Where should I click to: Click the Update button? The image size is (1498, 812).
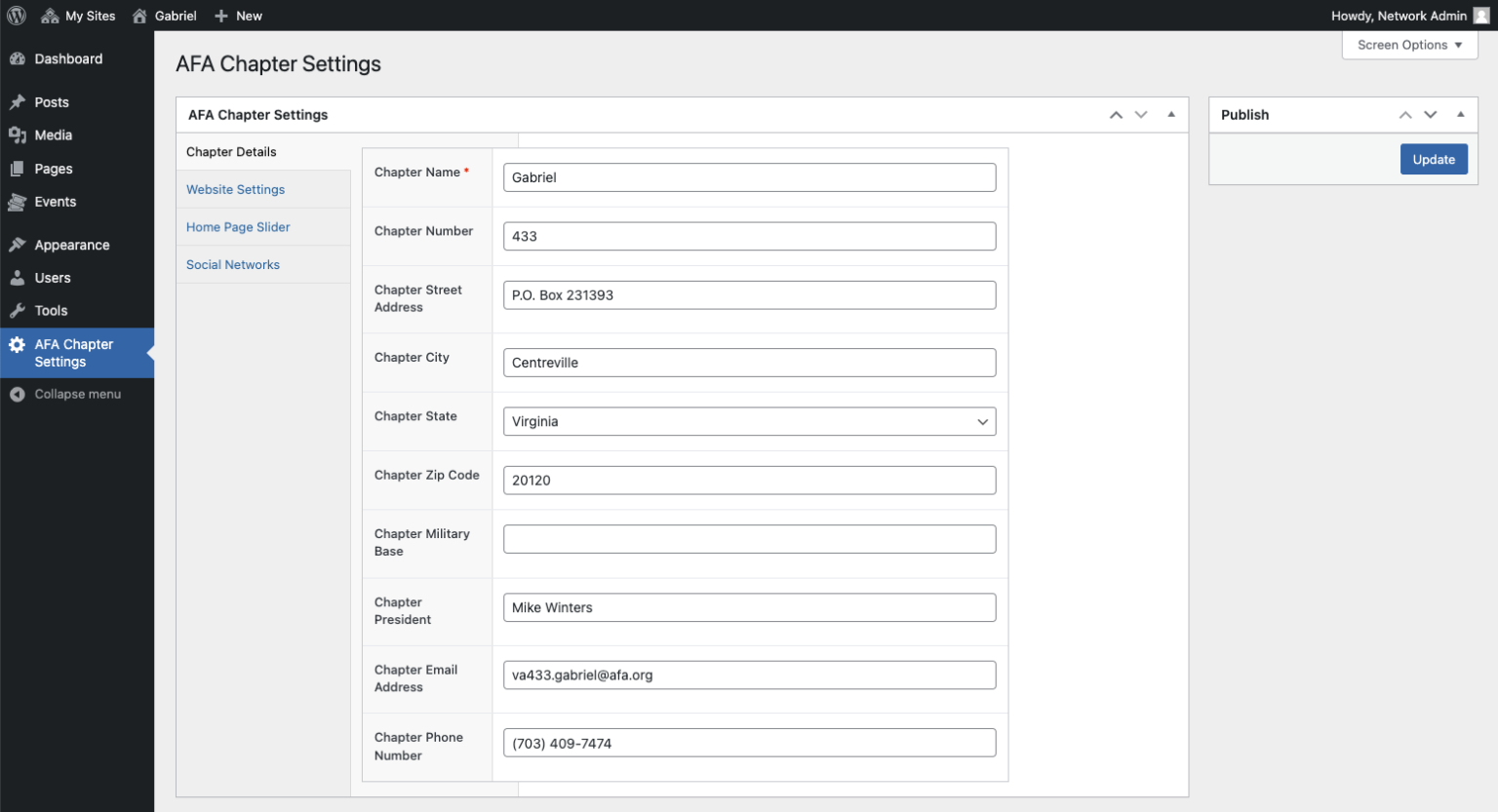pos(1434,160)
